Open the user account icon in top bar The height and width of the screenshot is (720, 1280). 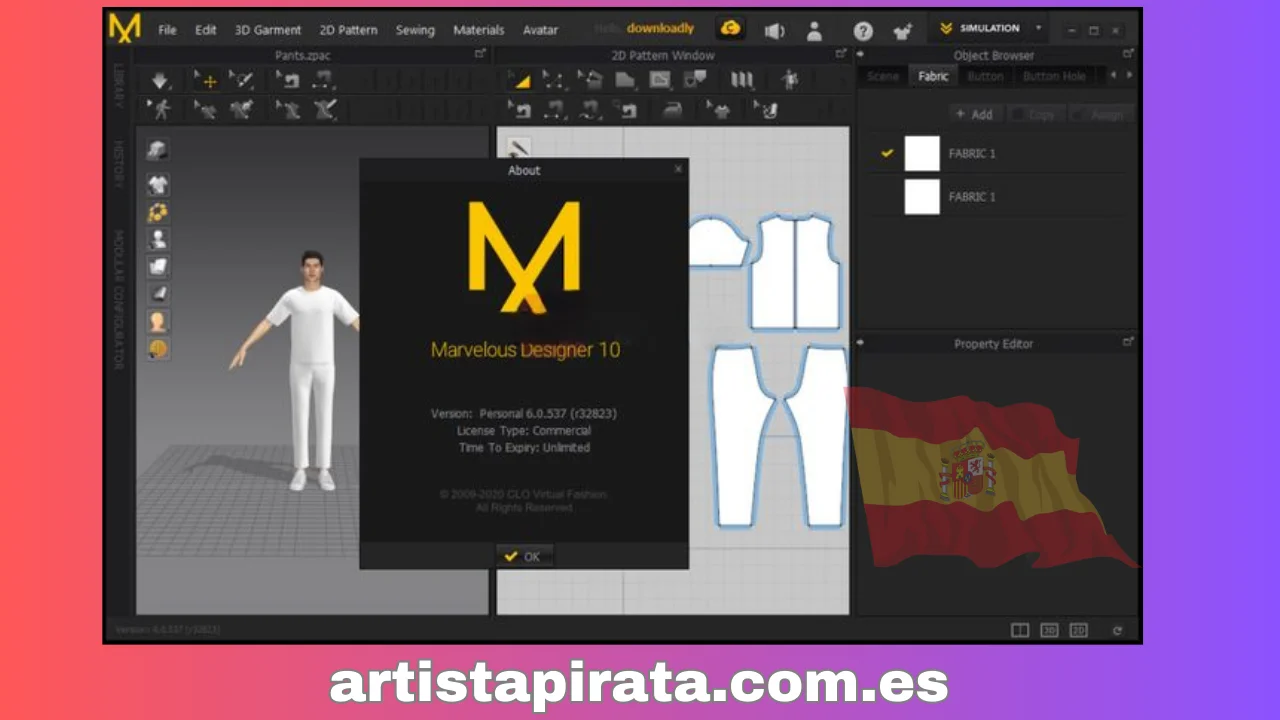[814, 31]
